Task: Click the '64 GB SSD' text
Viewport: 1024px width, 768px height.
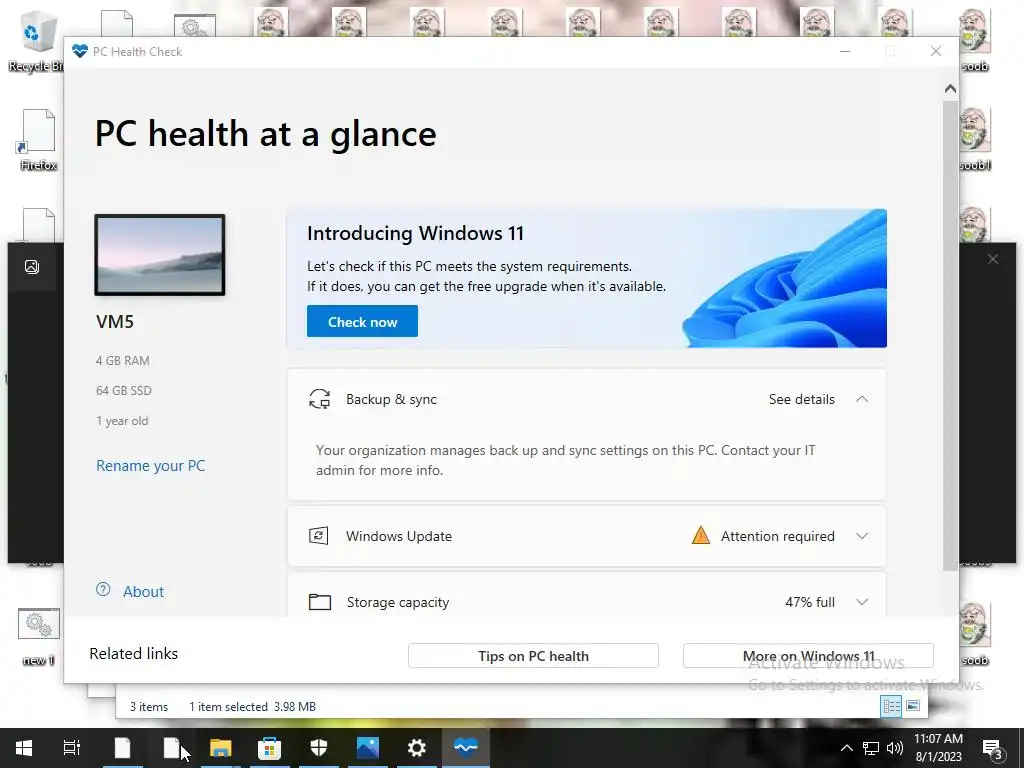Action: [123, 391]
